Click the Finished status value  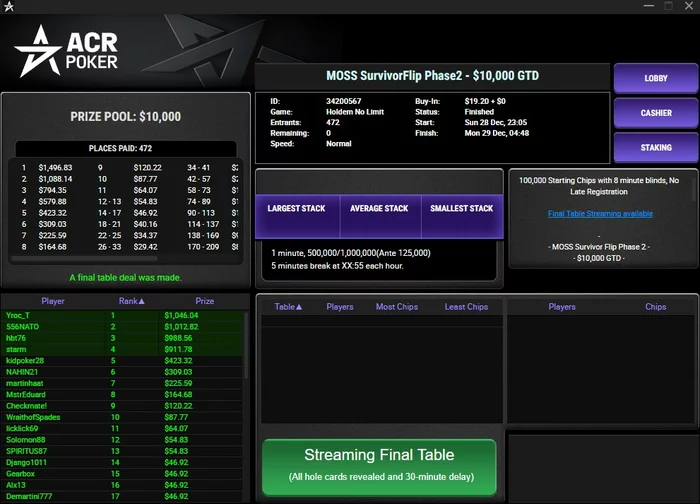[x=479, y=112]
